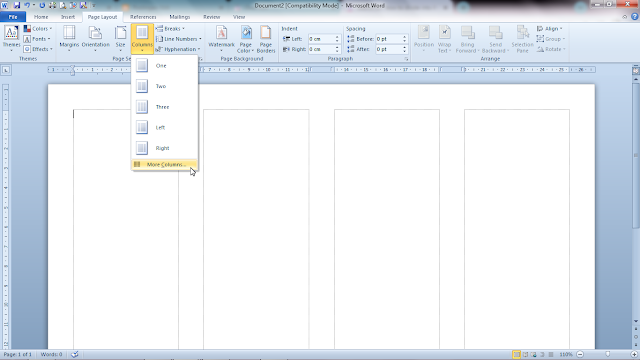
Task: Click the zoom slider handle
Action: point(608,354)
